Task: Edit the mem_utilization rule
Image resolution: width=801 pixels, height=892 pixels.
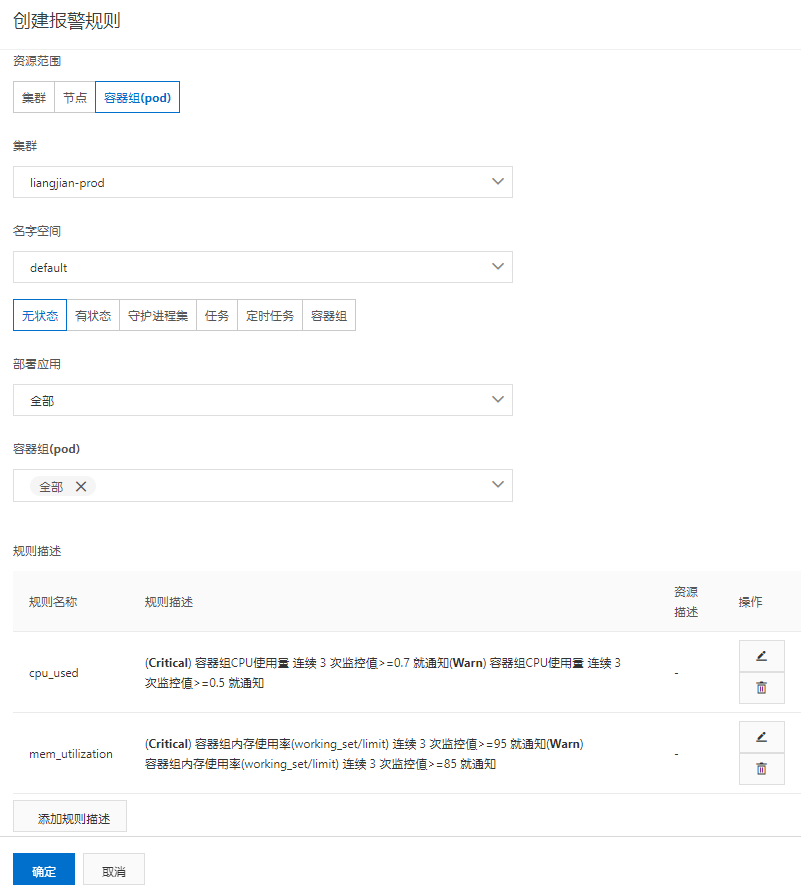Action: point(761,737)
